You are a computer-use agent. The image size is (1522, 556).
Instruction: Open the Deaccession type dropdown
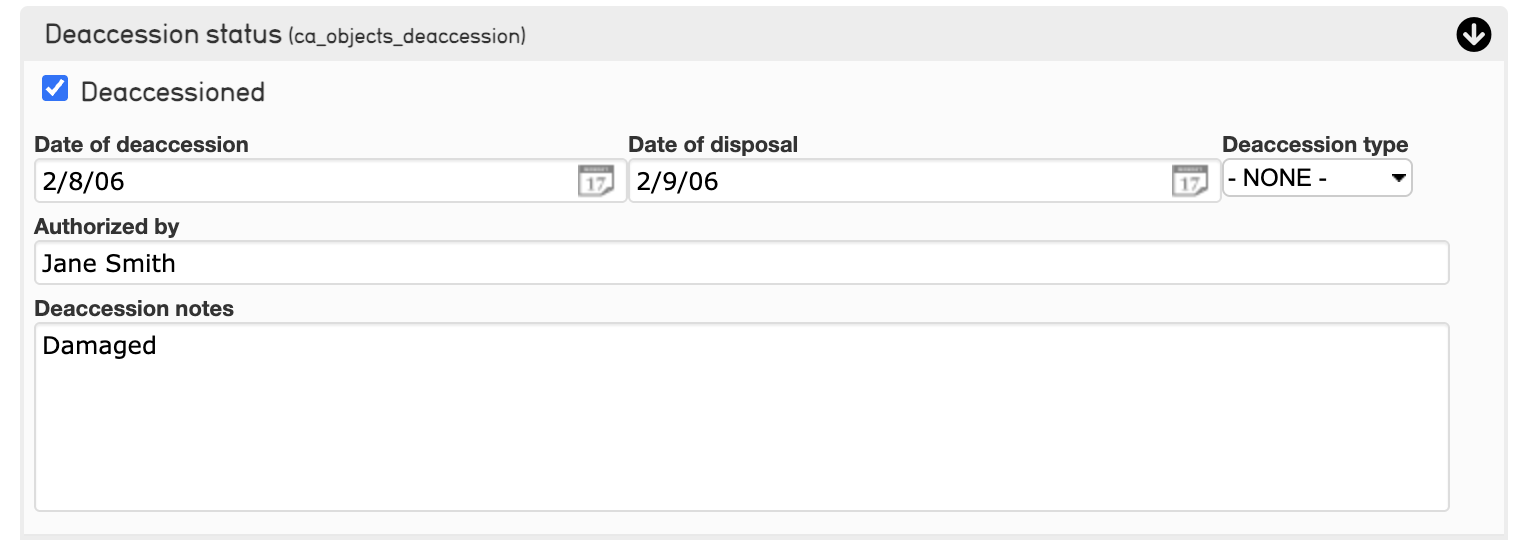coord(1317,179)
